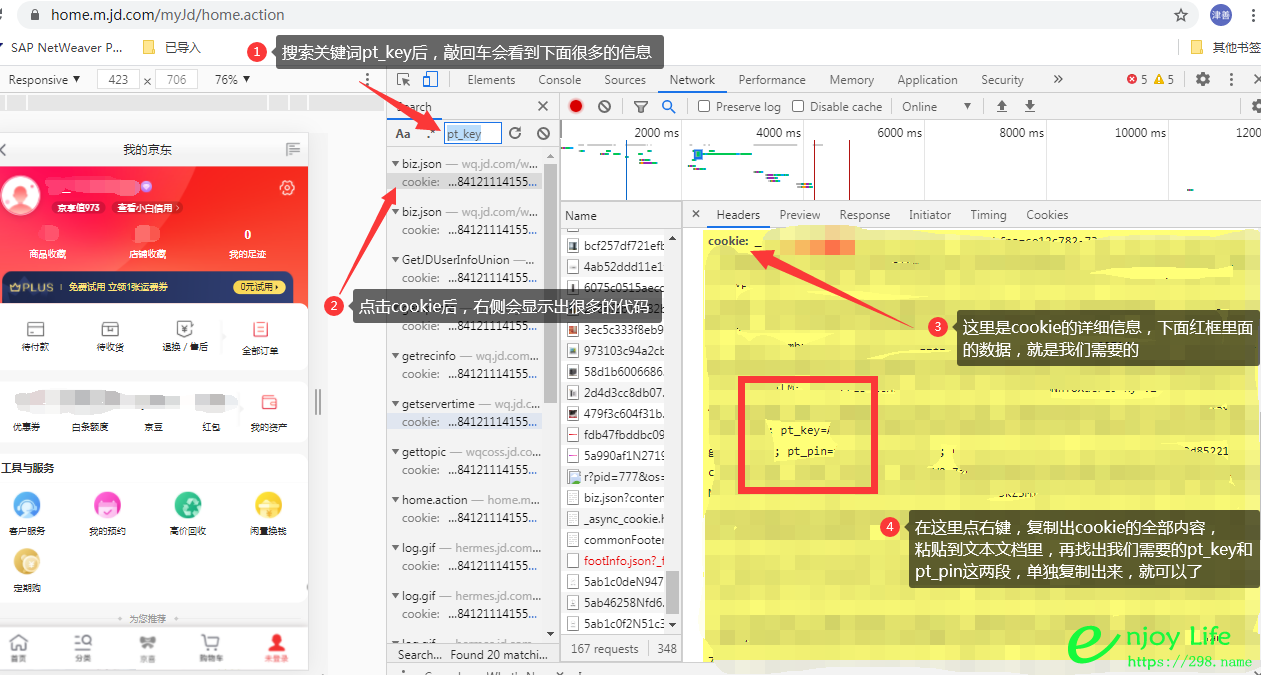Click the pt_key search input field

pos(472,133)
